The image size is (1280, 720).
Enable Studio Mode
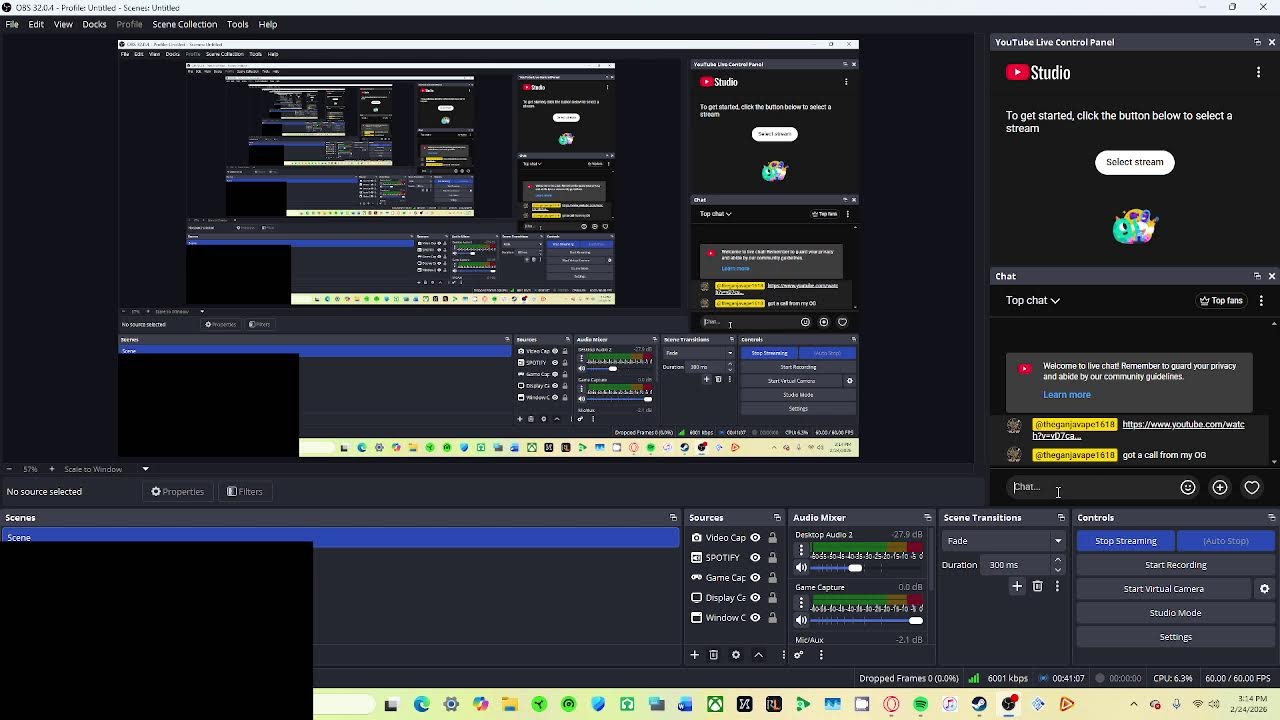[x=1176, y=613]
